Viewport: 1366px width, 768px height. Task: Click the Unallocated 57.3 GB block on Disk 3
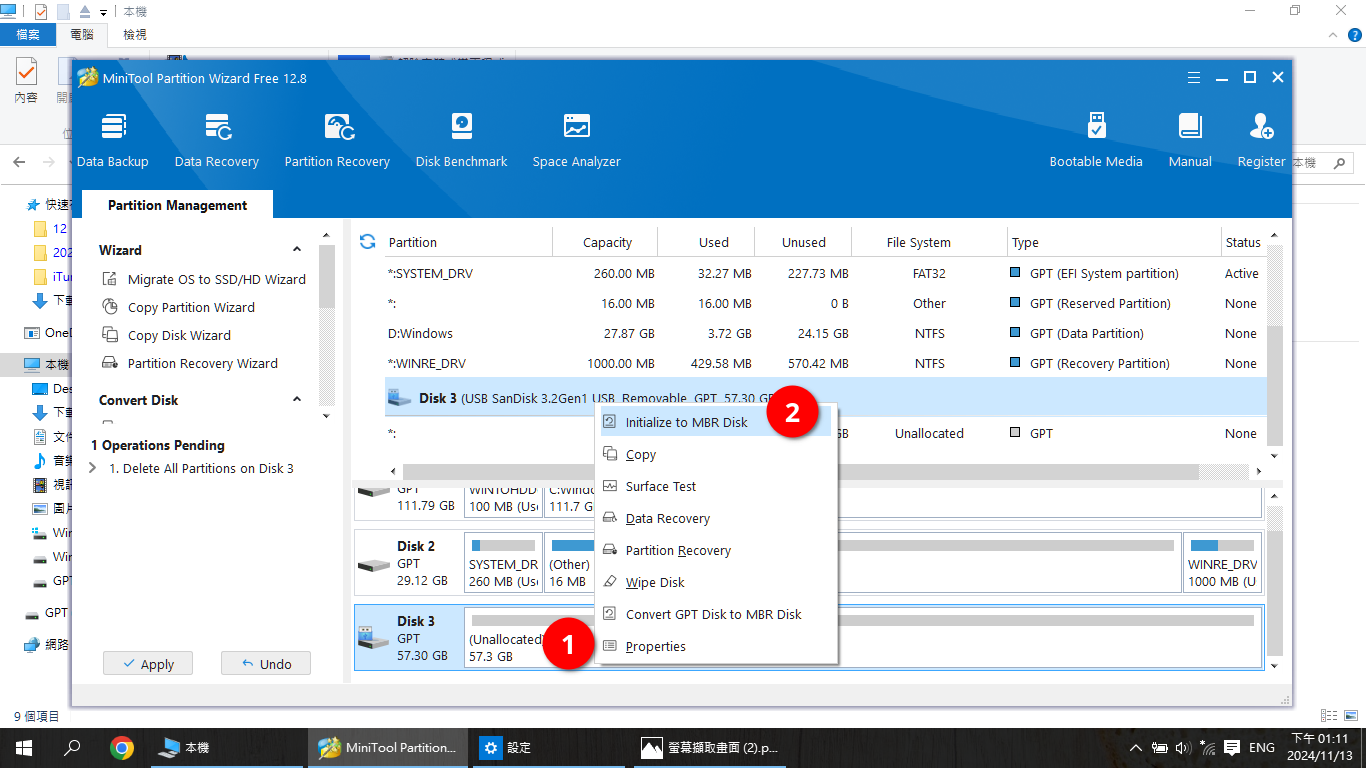(x=862, y=637)
